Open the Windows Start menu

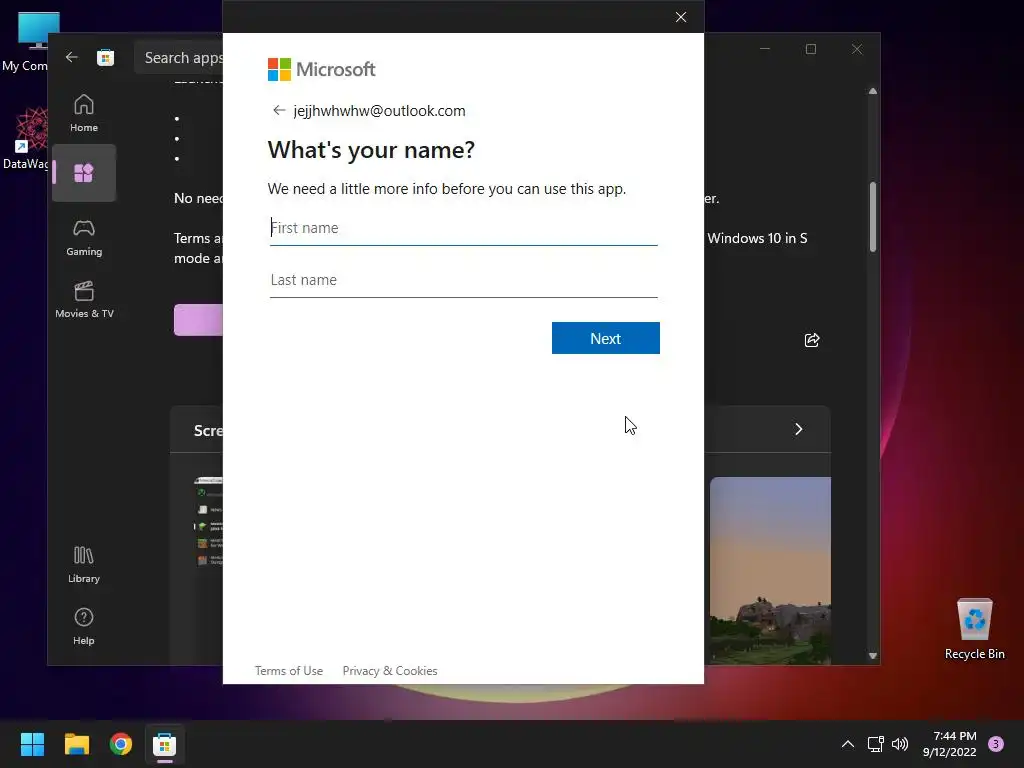pyautogui.click(x=32, y=744)
